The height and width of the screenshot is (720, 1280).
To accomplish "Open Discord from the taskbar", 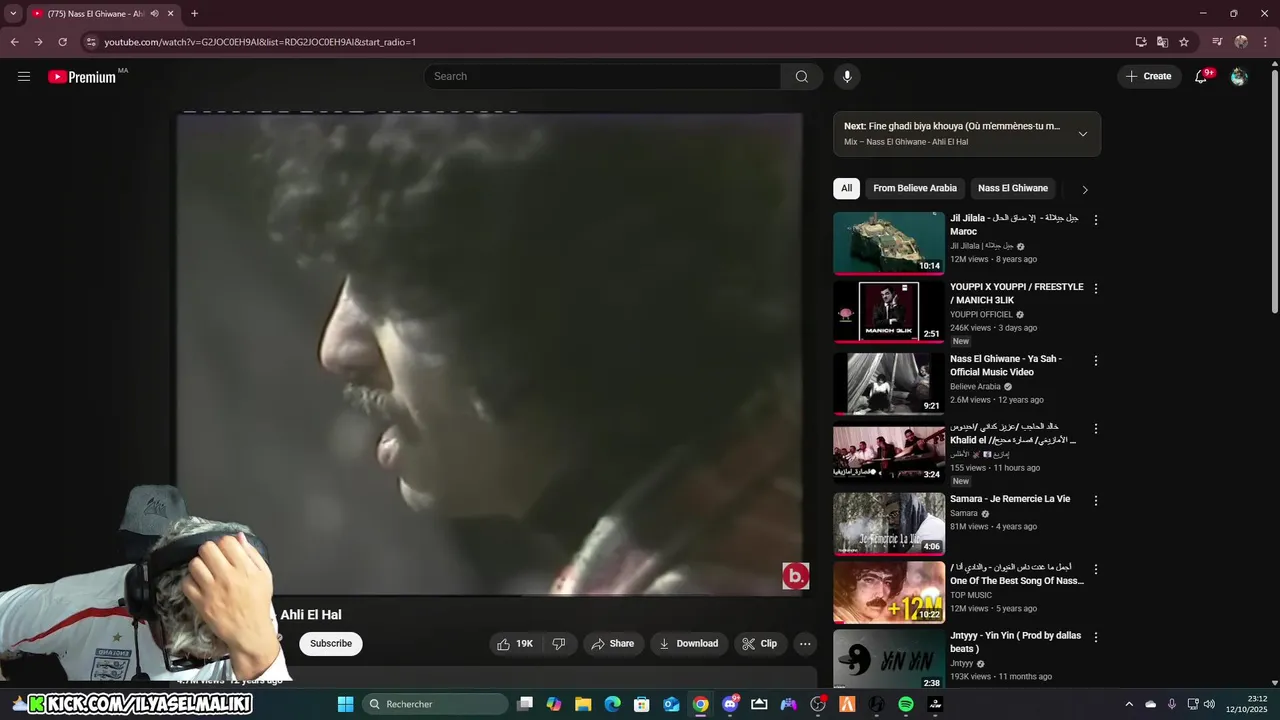I will [730, 704].
